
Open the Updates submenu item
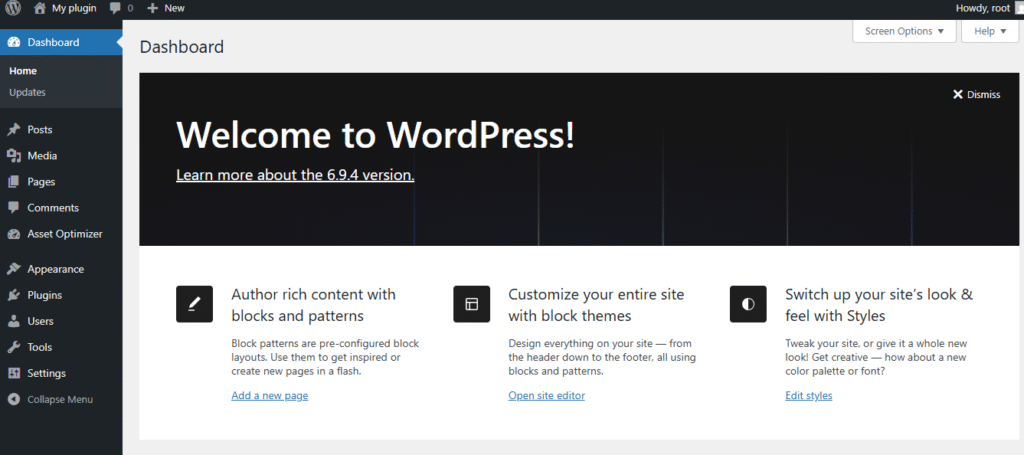(27, 92)
